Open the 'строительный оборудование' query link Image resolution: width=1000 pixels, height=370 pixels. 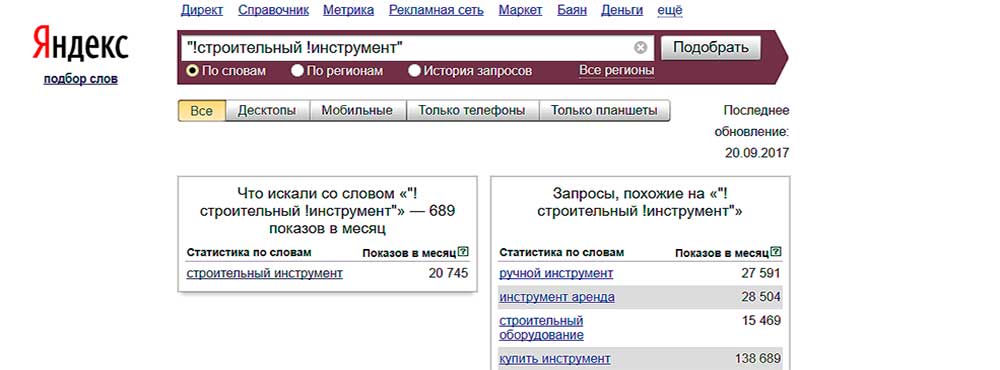(x=541, y=328)
